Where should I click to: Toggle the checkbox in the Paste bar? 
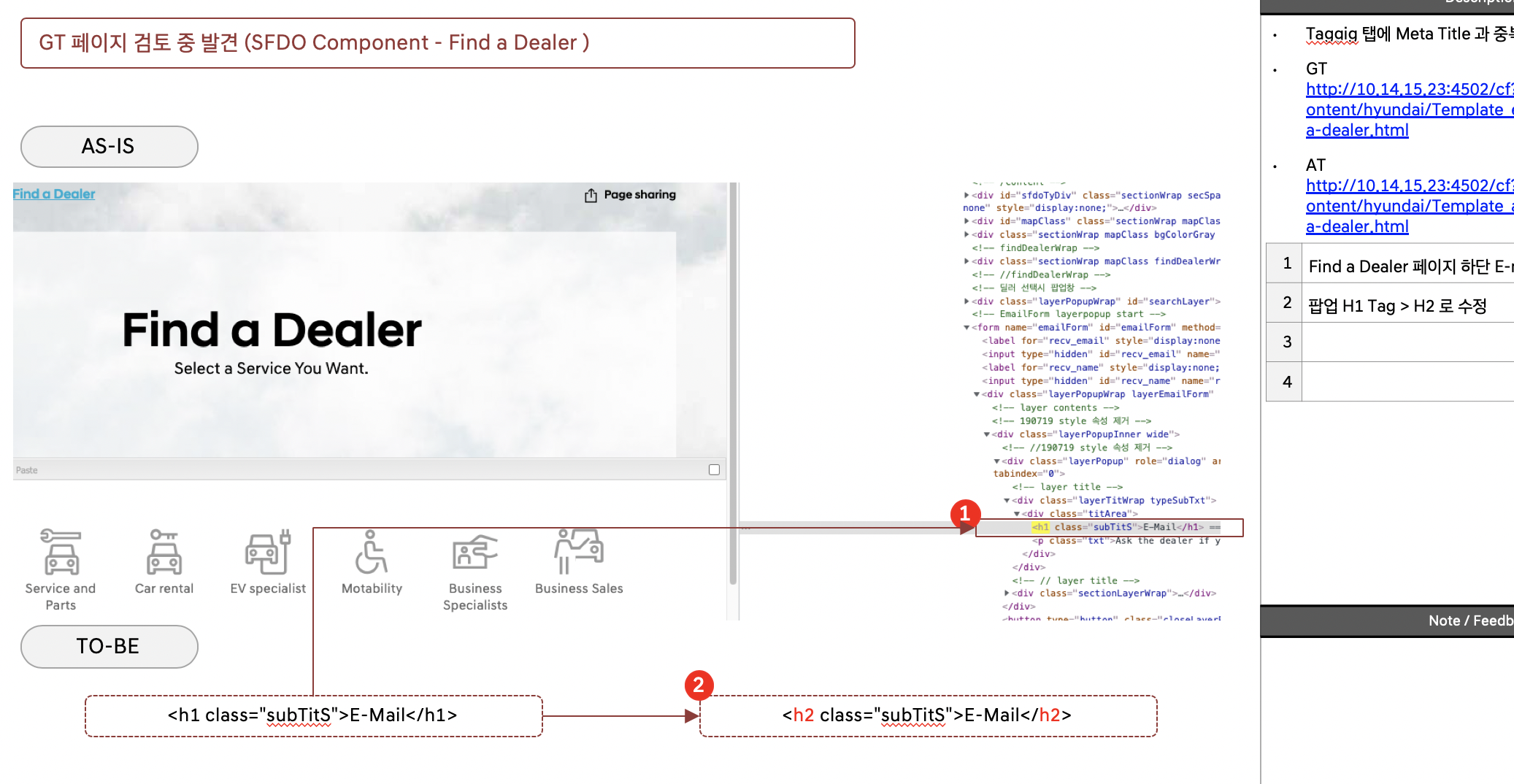click(714, 470)
